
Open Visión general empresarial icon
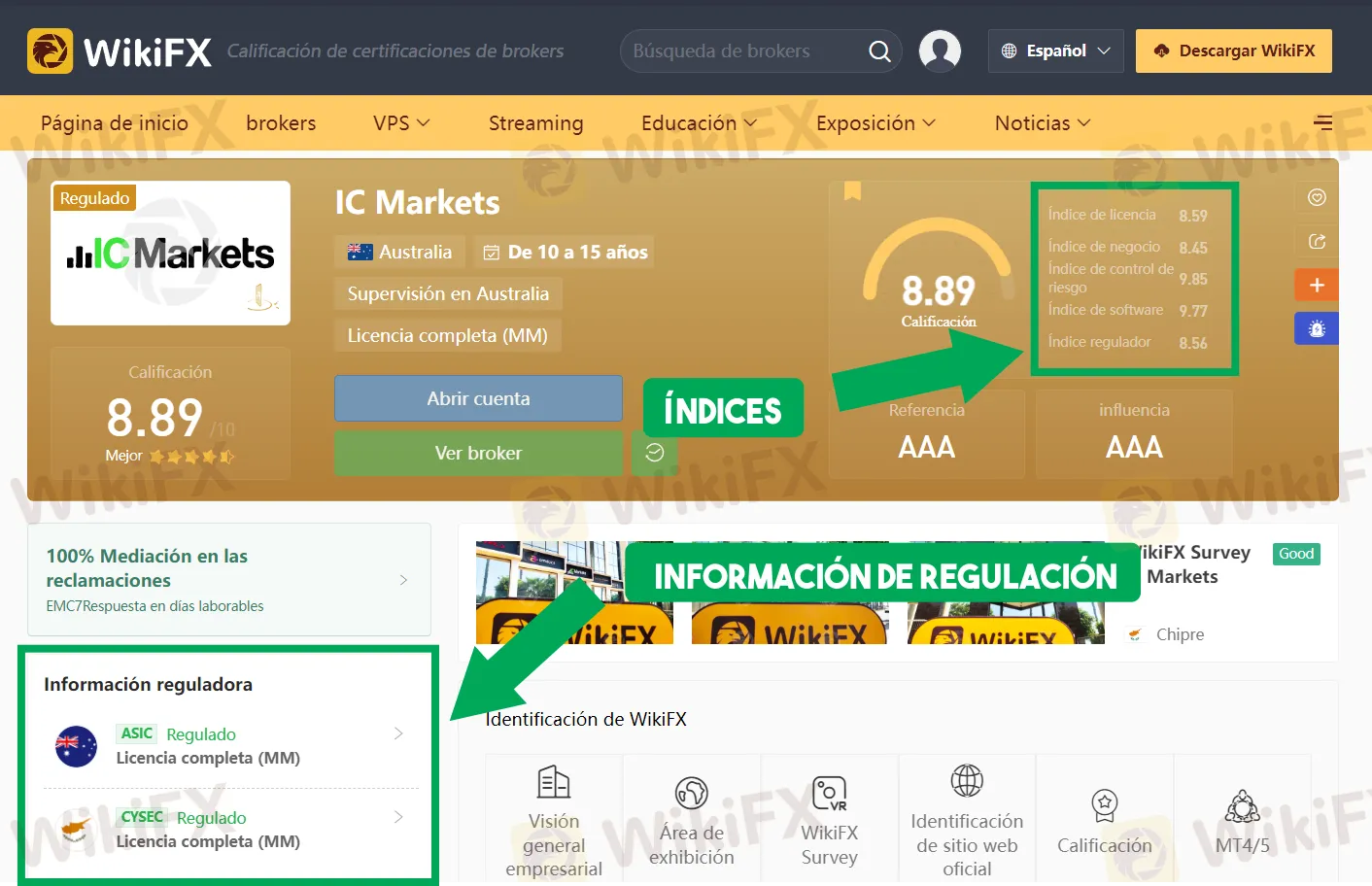pyautogui.click(x=554, y=782)
